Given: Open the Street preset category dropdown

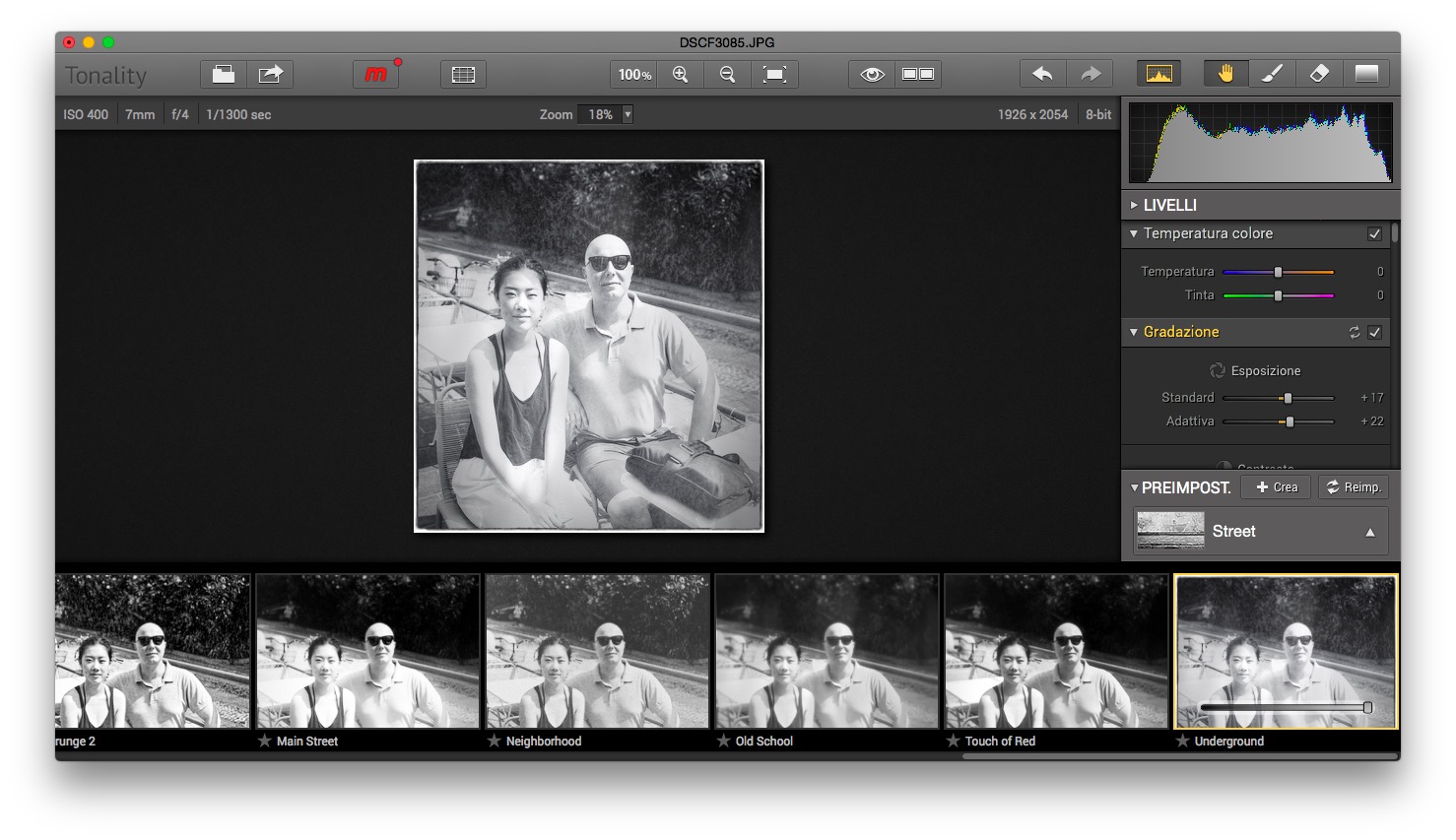Looking at the screenshot, I should tap(1369, 532).
